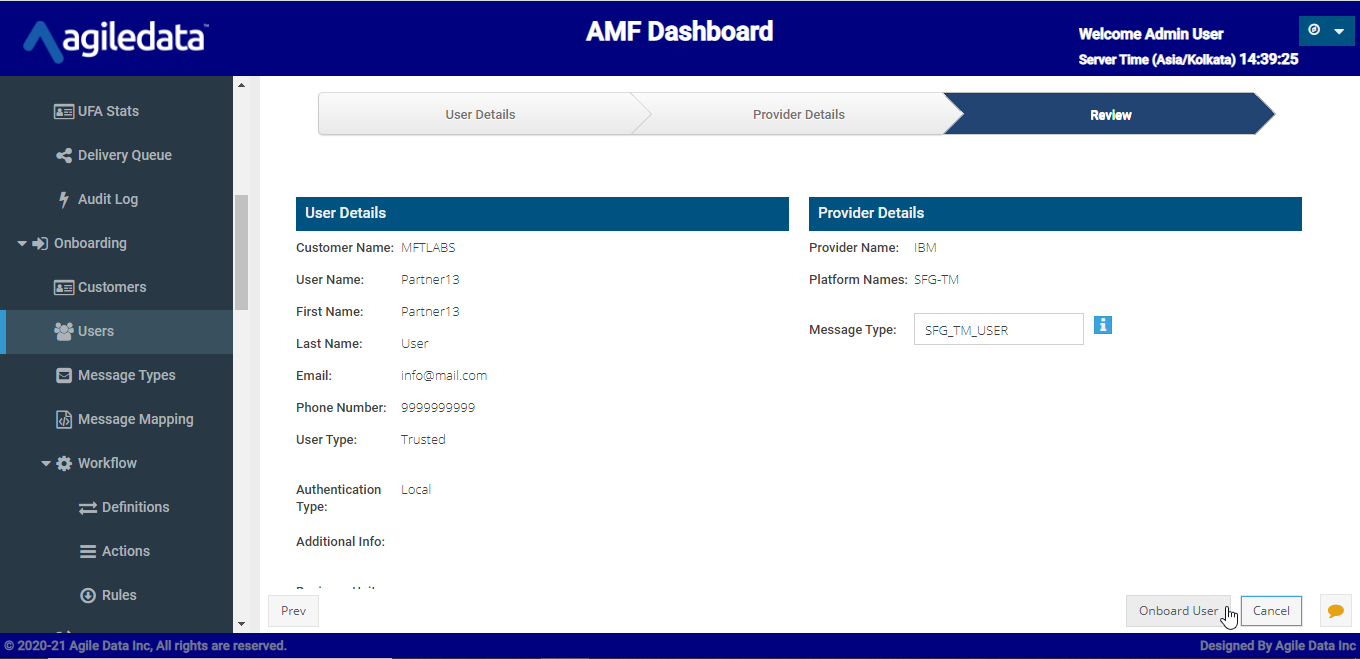Collapse the Workflow submenu arrow
Screen dimensions: 1360x659
click(x=46, y=463)
